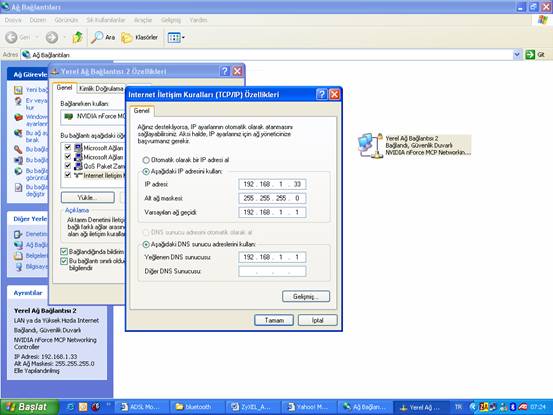The image size is (553, 415).
Task: Toggle QoS Paket Zamanlayıcısı checkbox
Action: (68, 166)
